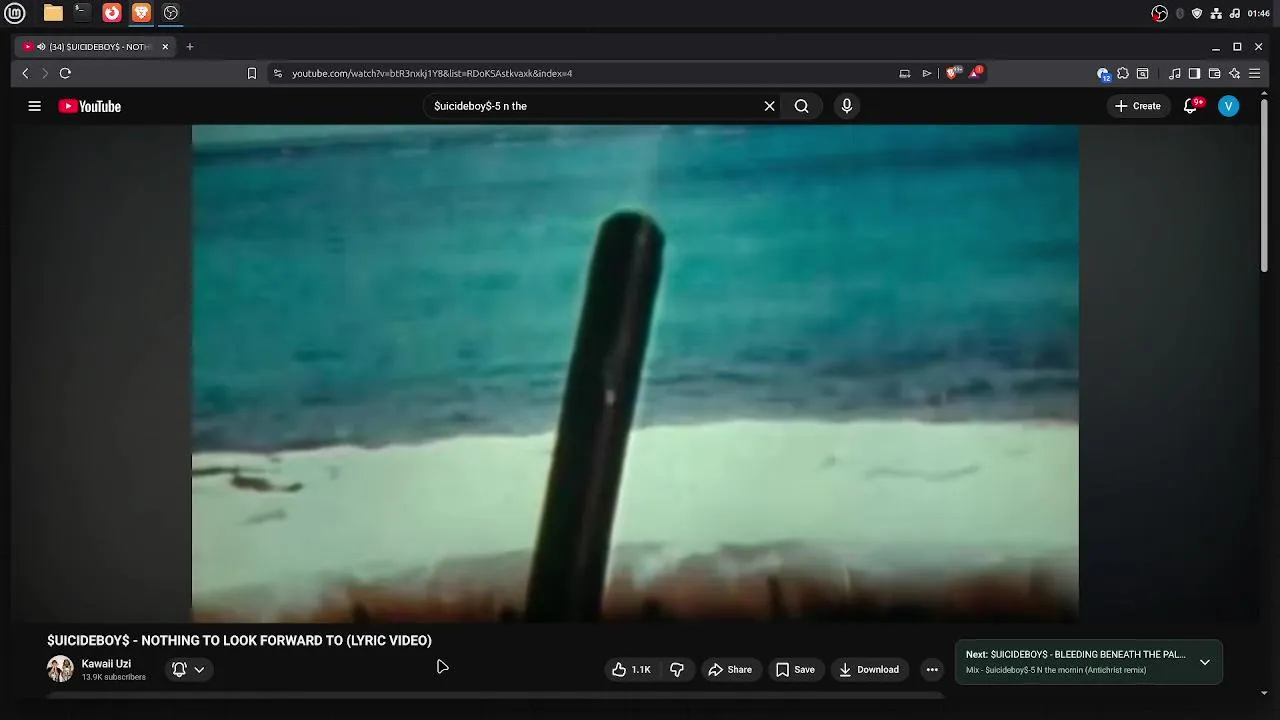The width and height of the screenshot is (1280, 720).
Task: Click the Brave playlist arrow icon
Action: 927,73
